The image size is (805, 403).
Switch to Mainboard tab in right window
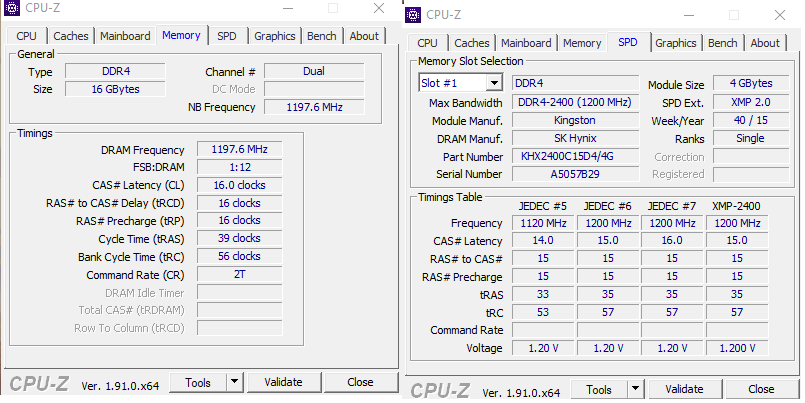526,43
